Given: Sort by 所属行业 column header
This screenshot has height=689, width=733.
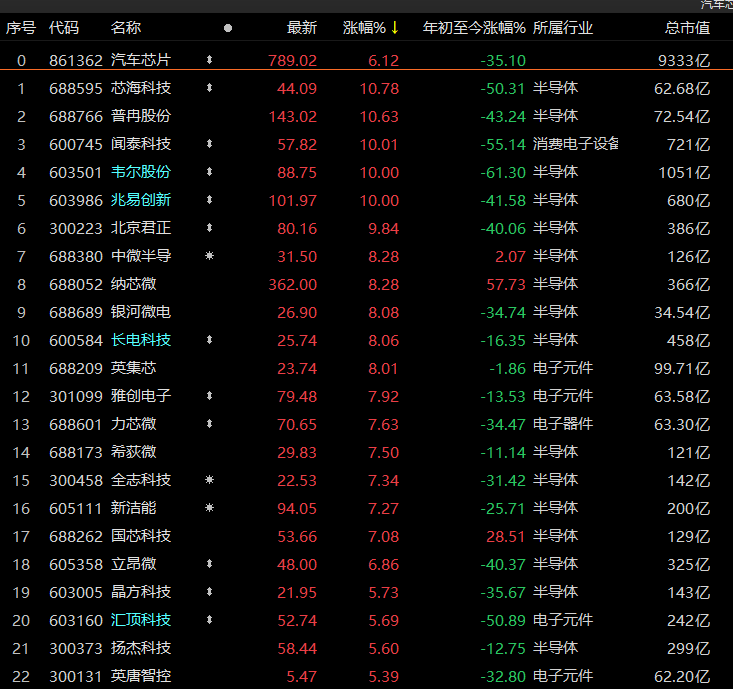Looking at the screenshot, I should [563, 28].
